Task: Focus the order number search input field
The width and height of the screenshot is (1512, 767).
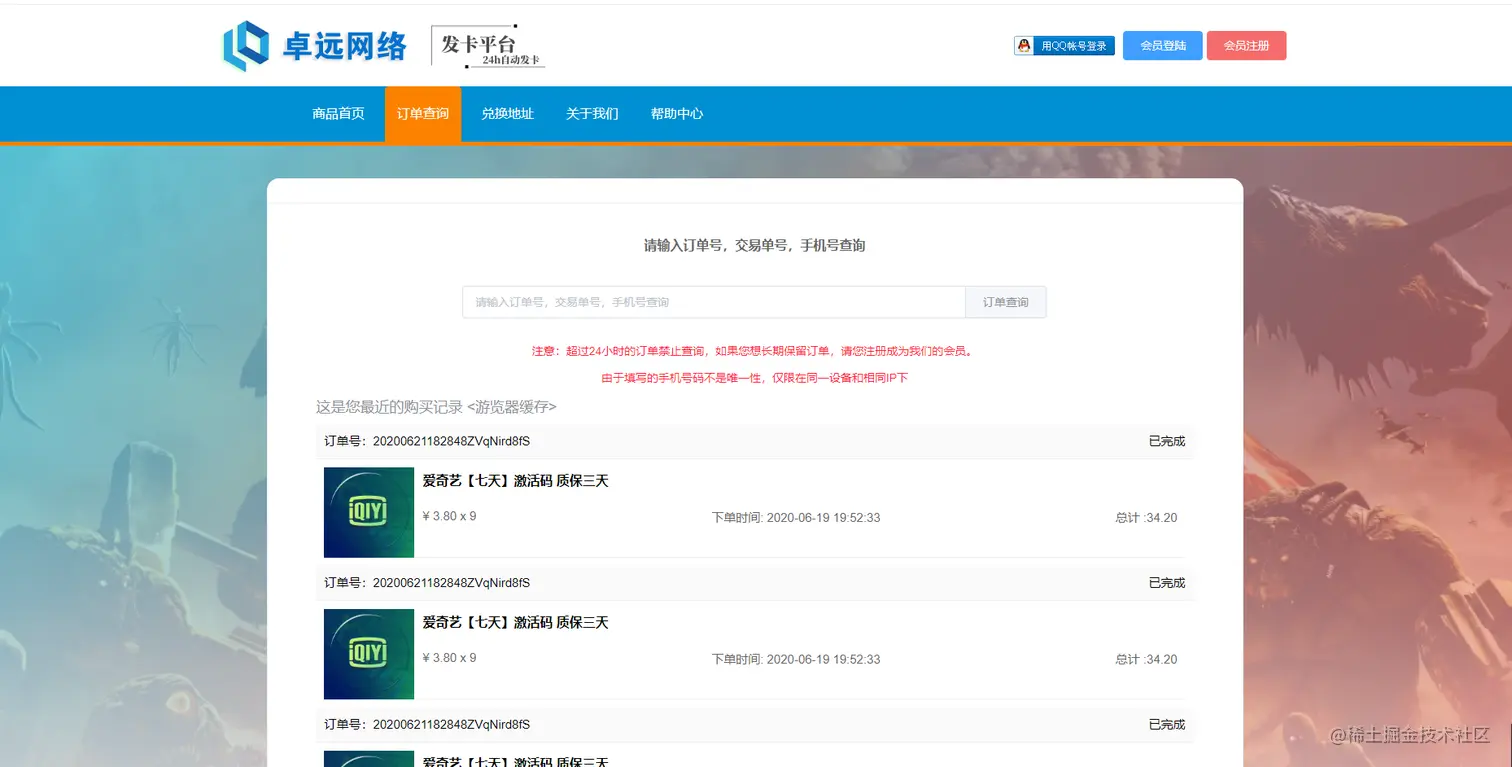Action: coord(714,302)
